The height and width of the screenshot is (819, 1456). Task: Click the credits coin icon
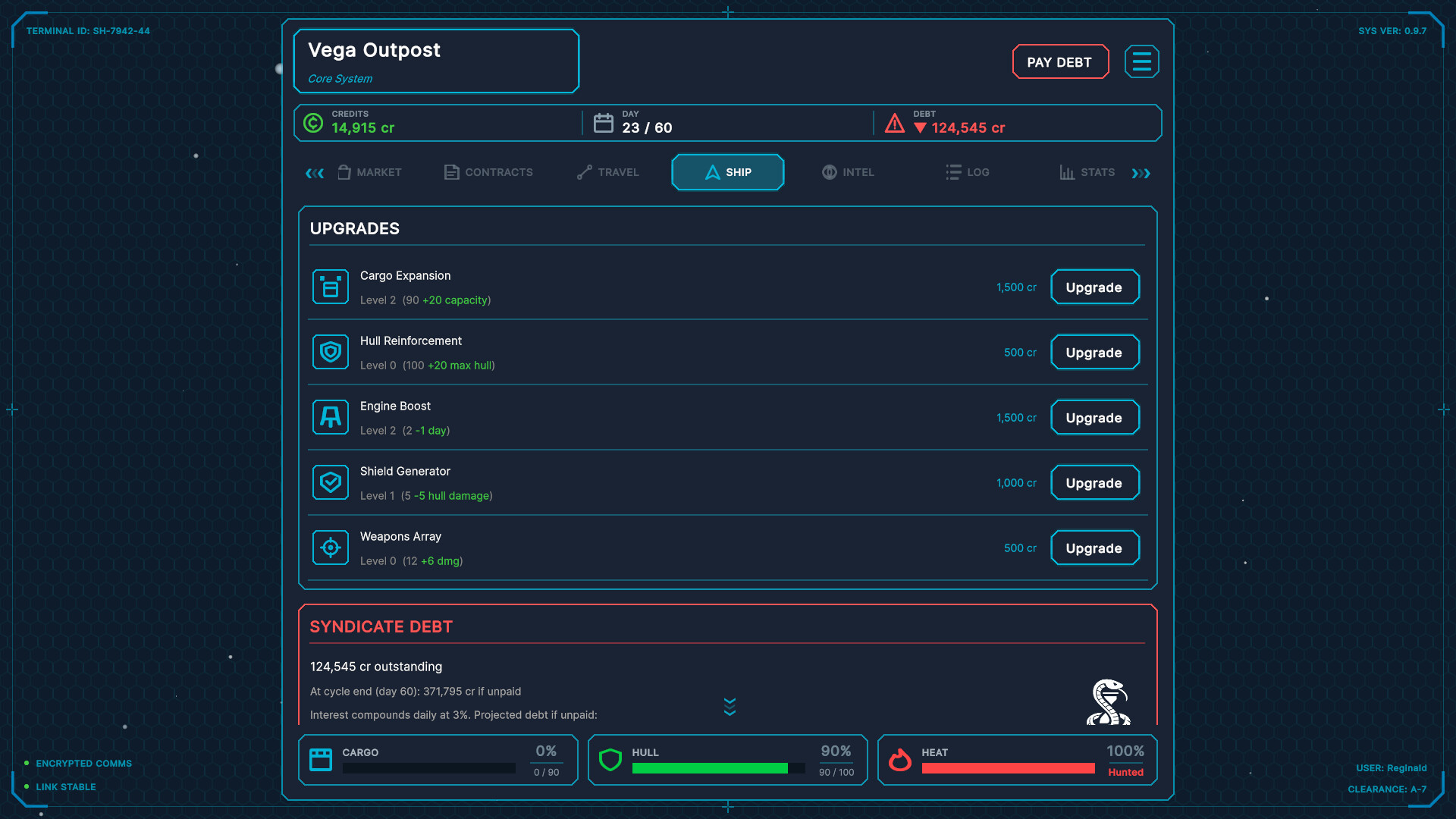(x=313, y=123)
